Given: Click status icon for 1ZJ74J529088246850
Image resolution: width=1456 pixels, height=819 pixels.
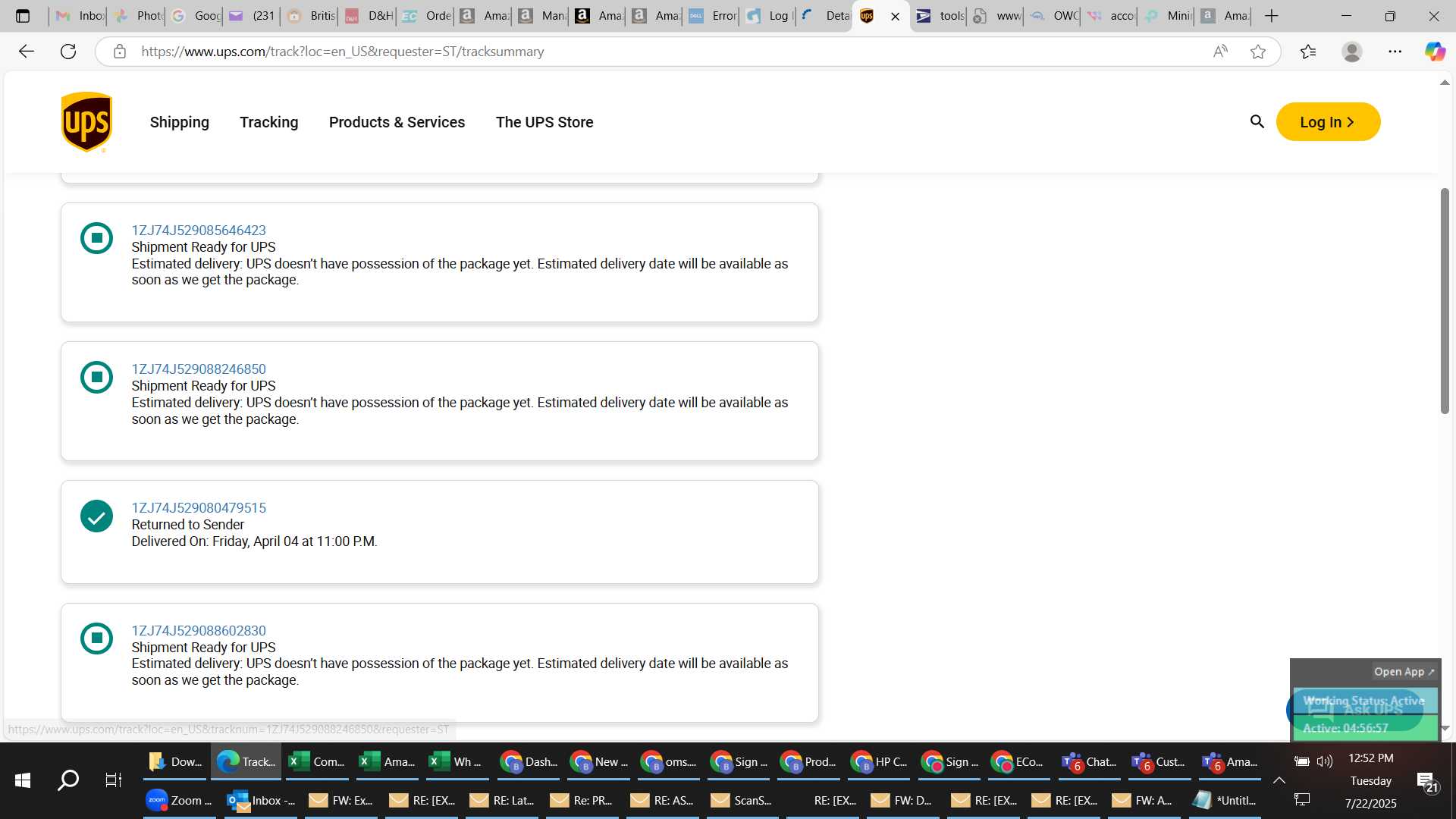Looking at the screenshot, I should pyautogui.click(x=96, y=377).
